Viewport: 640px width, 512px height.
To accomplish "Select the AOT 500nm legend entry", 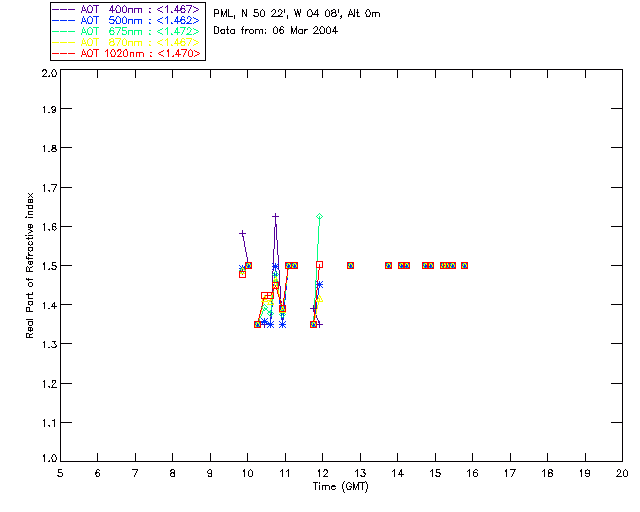I will (126, 20).
